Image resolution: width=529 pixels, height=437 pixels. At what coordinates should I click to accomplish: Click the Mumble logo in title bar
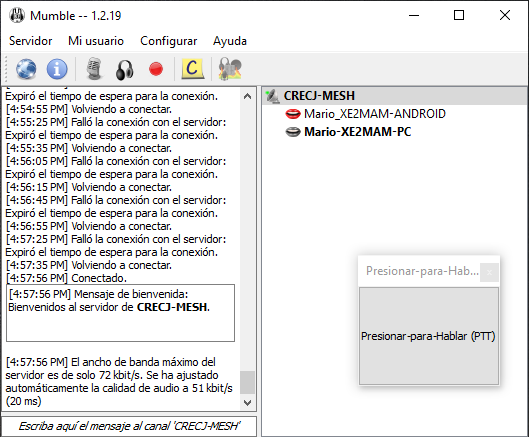pyautogui.click(x=17, y=16)
